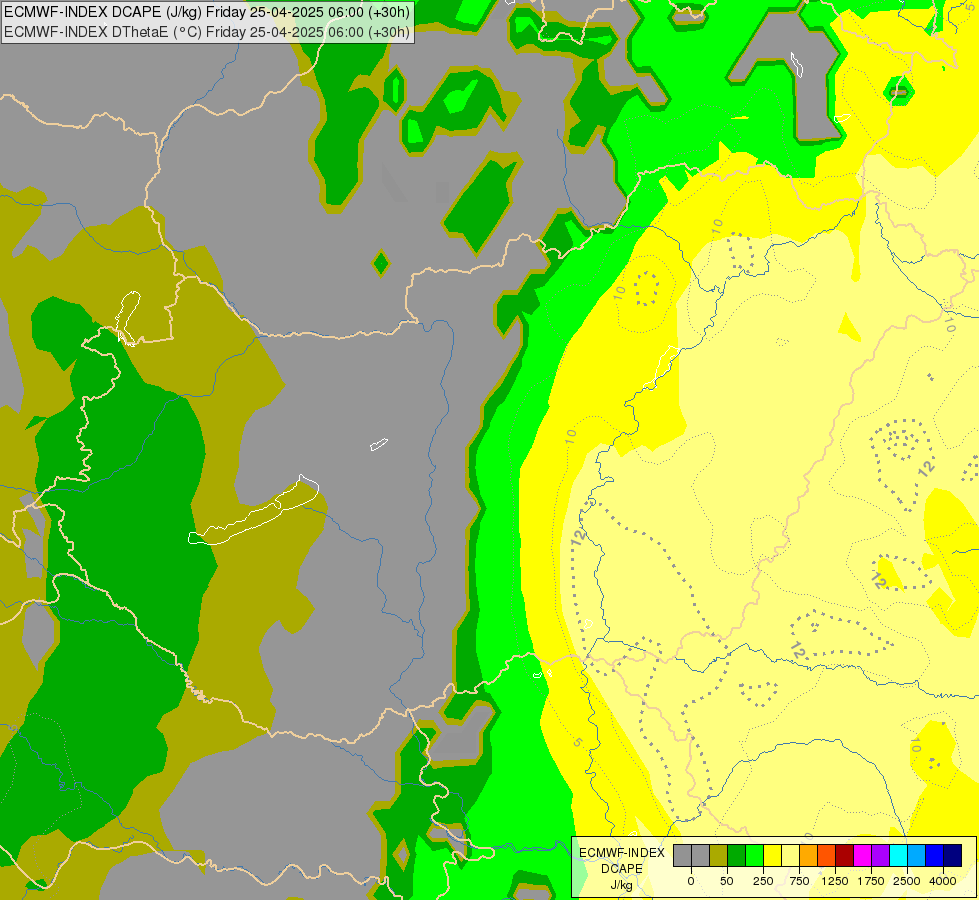Click the 'J/kg' unit label in legend

(x=622, y=886)
